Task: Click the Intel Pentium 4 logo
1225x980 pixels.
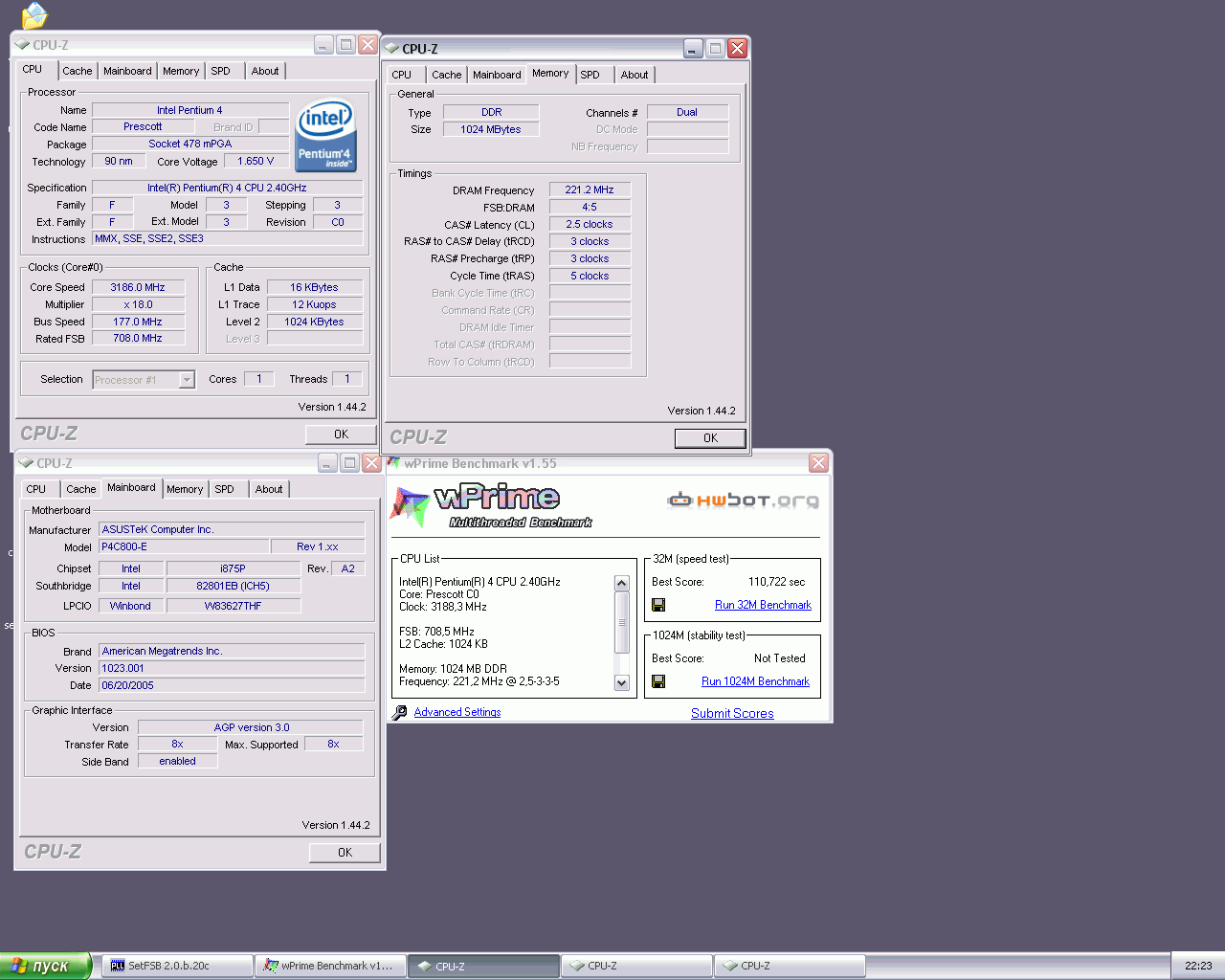Action: (x=326, y=135)
